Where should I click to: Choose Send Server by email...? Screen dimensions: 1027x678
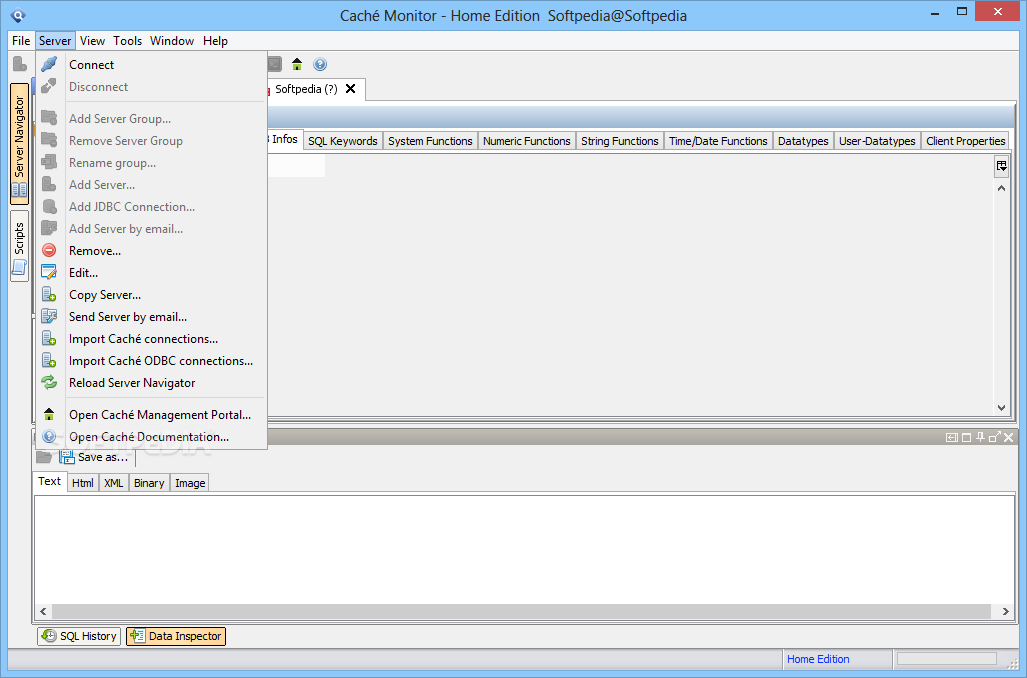[152, 317]
